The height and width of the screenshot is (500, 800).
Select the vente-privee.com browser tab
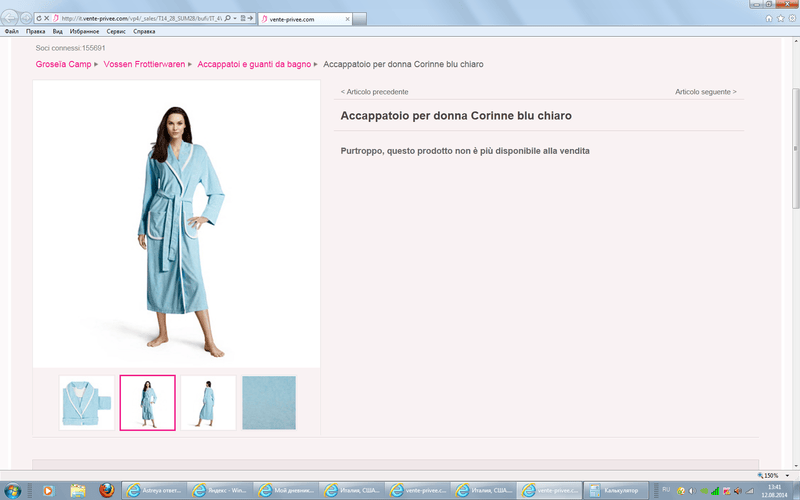click(x=304, y=19)
